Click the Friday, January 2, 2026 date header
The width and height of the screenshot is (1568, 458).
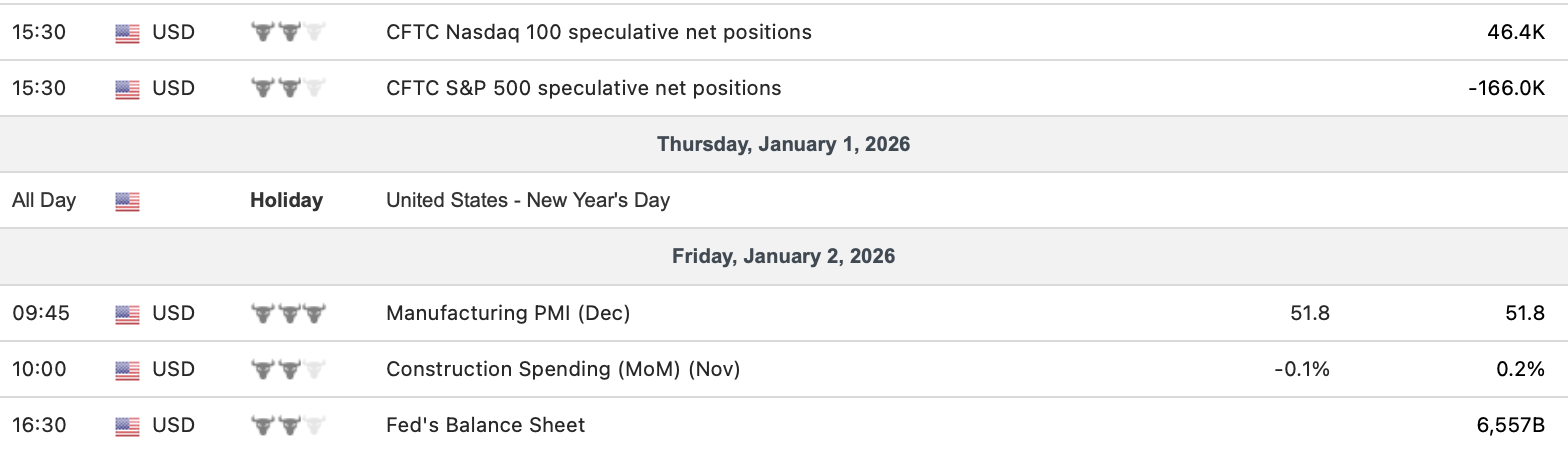pyautogui.click(x=783, y=256)
